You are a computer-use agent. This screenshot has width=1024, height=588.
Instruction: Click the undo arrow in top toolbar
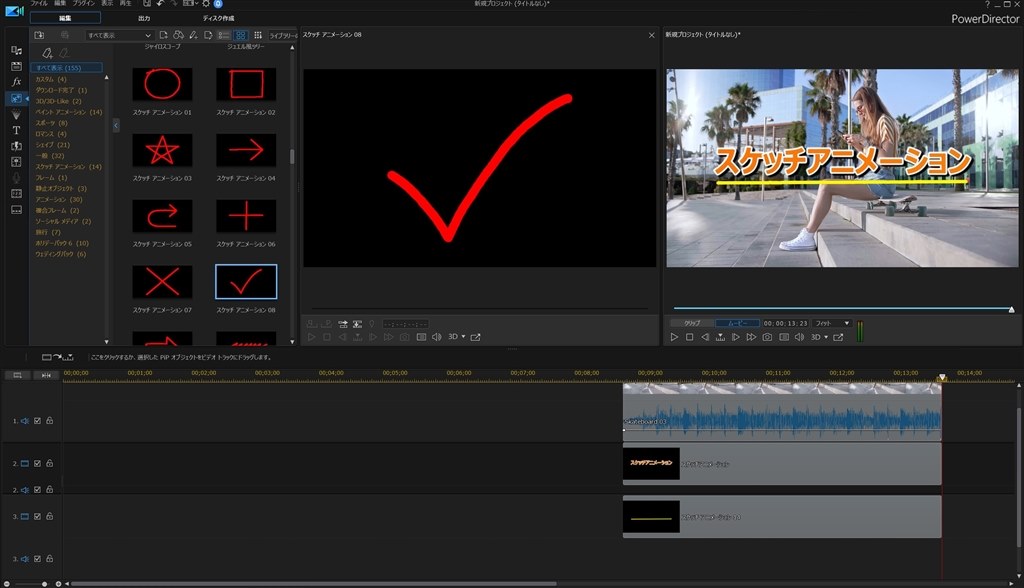(160, 4)
